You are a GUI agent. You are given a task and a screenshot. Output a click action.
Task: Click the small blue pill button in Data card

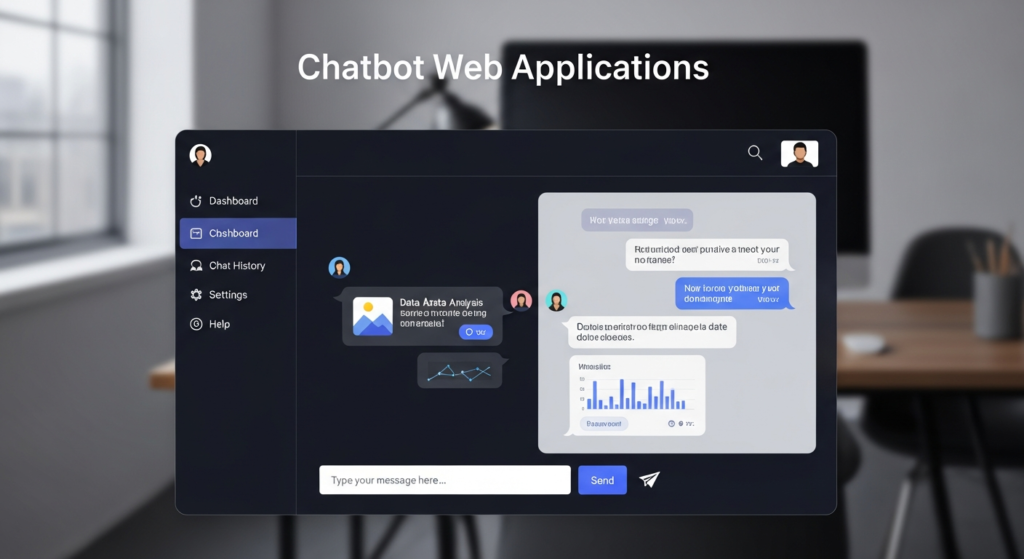click(x=475, y=332)
